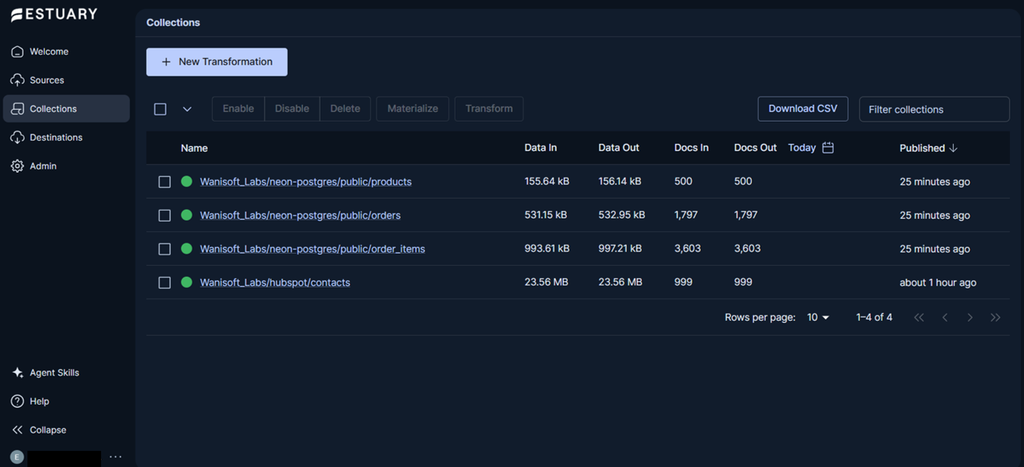Open Agent Skills

67,373
